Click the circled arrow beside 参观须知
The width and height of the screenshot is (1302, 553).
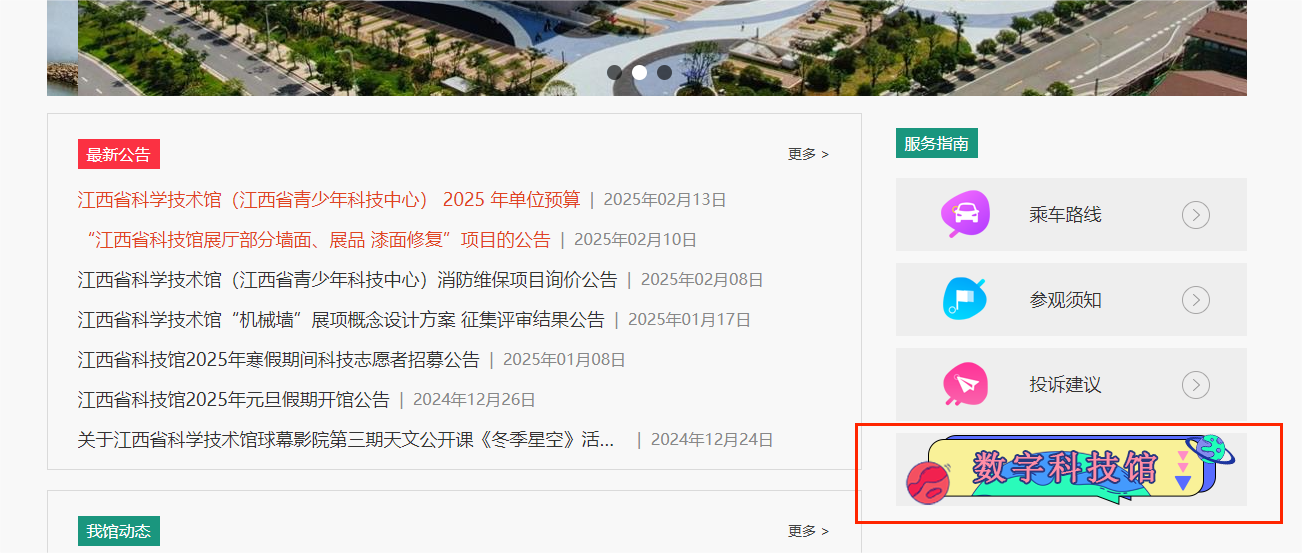coord(1196,300)
